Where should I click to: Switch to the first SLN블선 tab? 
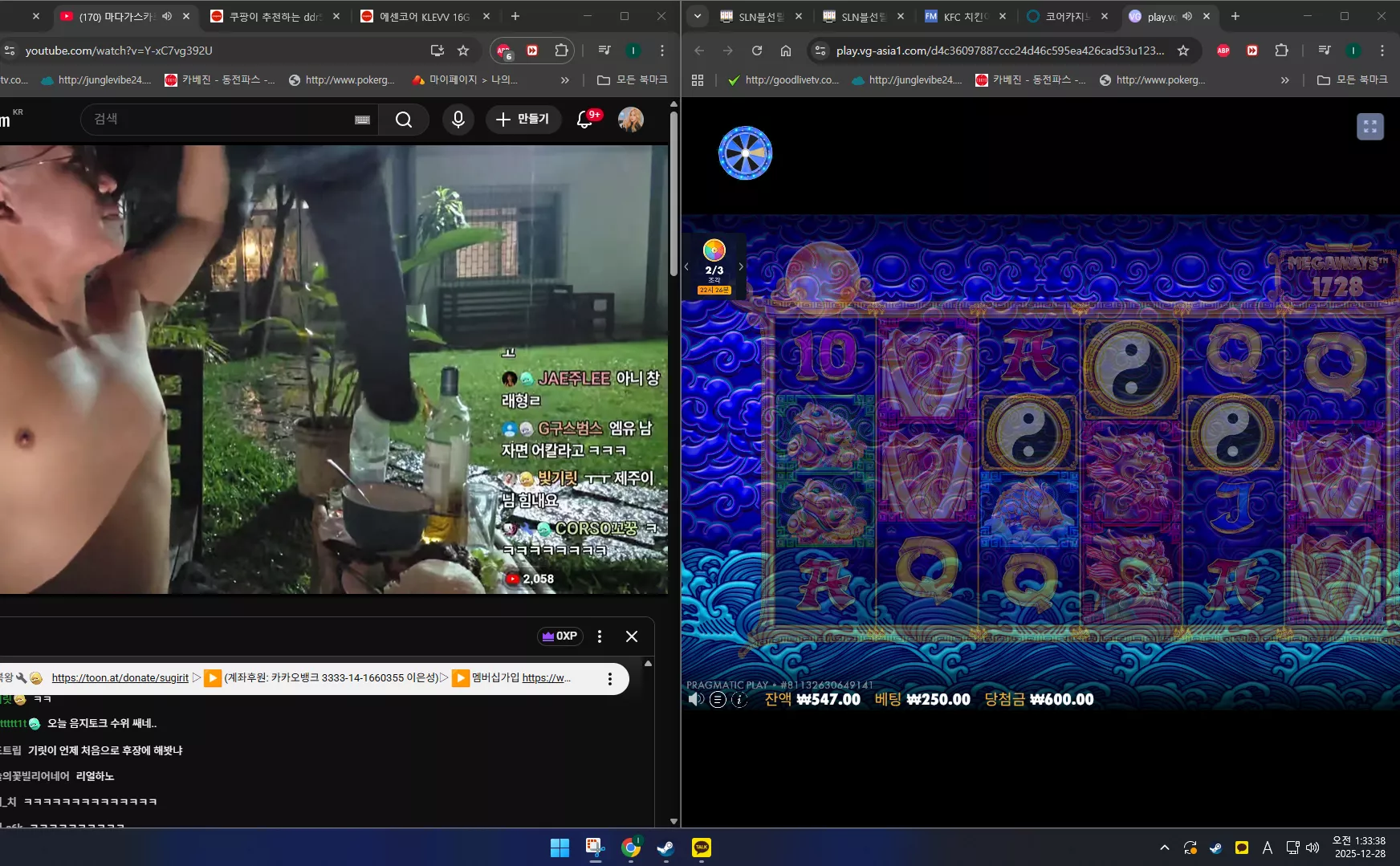coord(762,16)
